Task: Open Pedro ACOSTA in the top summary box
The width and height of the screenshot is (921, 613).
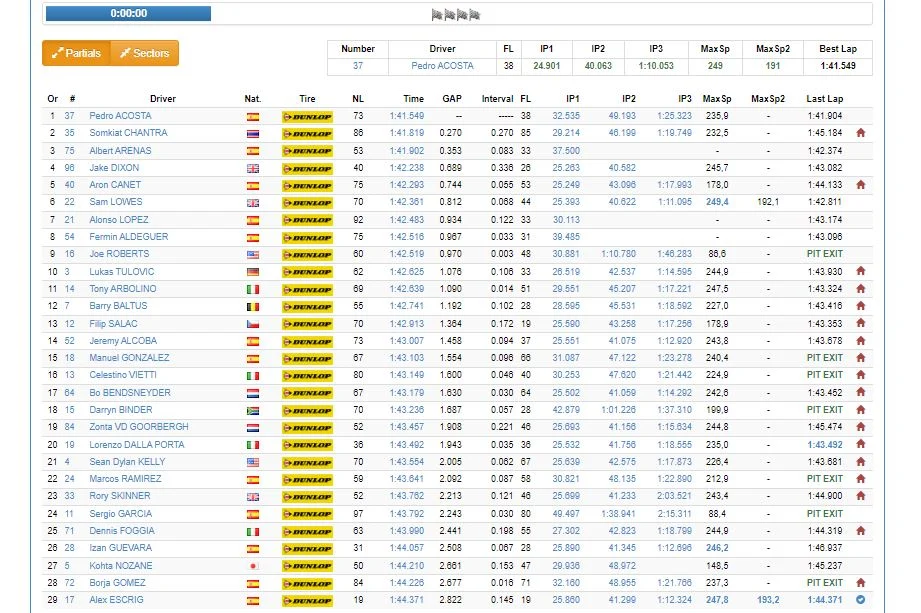Action: 442,66
